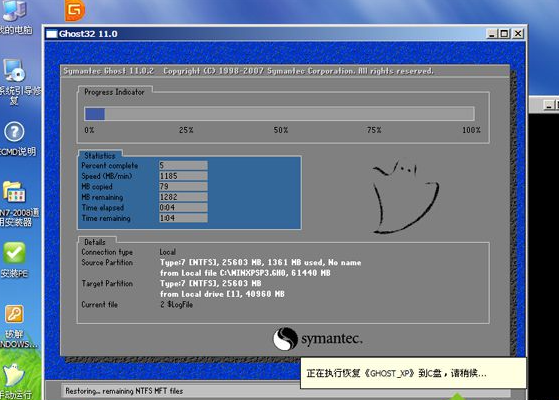Click the Speed value 1185
559x400 pixels.
183,176
